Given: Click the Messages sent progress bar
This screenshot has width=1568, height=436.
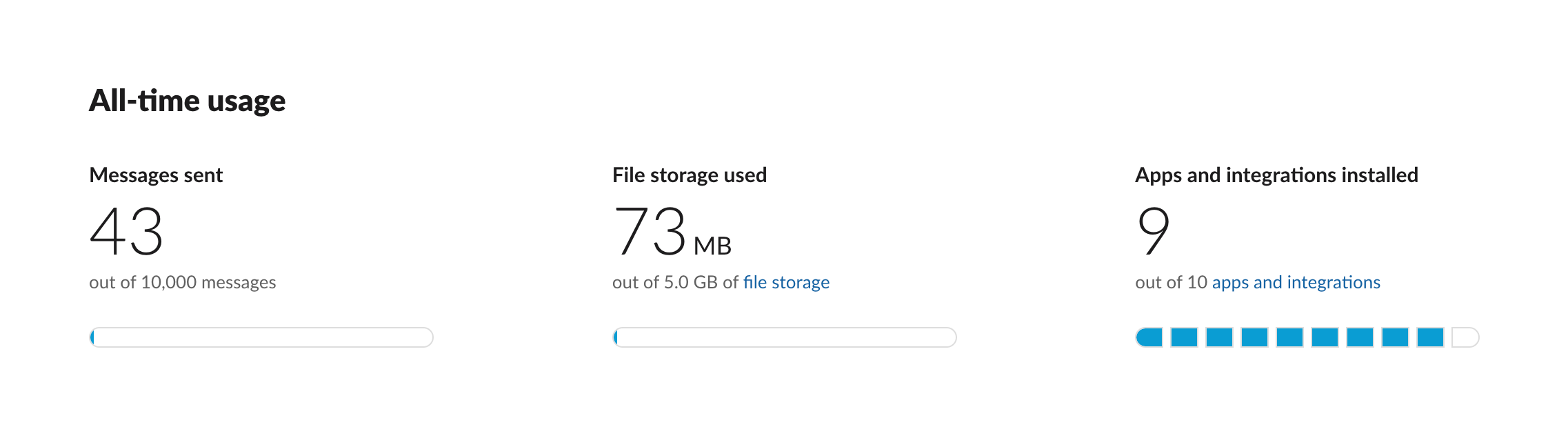Looking at the screenshot, I should (x=261, y=337).
